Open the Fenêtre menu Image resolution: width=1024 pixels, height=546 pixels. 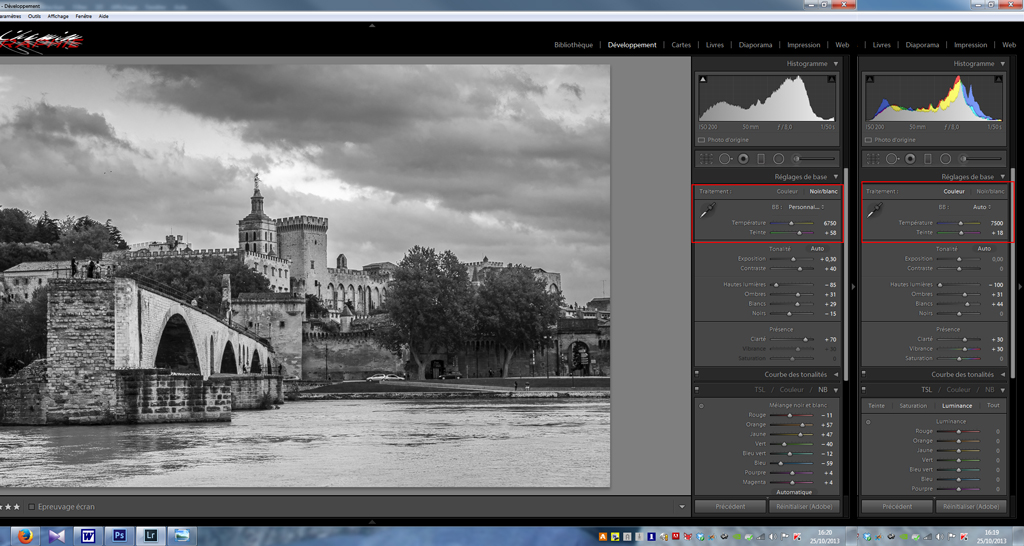[x=84, y=16]
